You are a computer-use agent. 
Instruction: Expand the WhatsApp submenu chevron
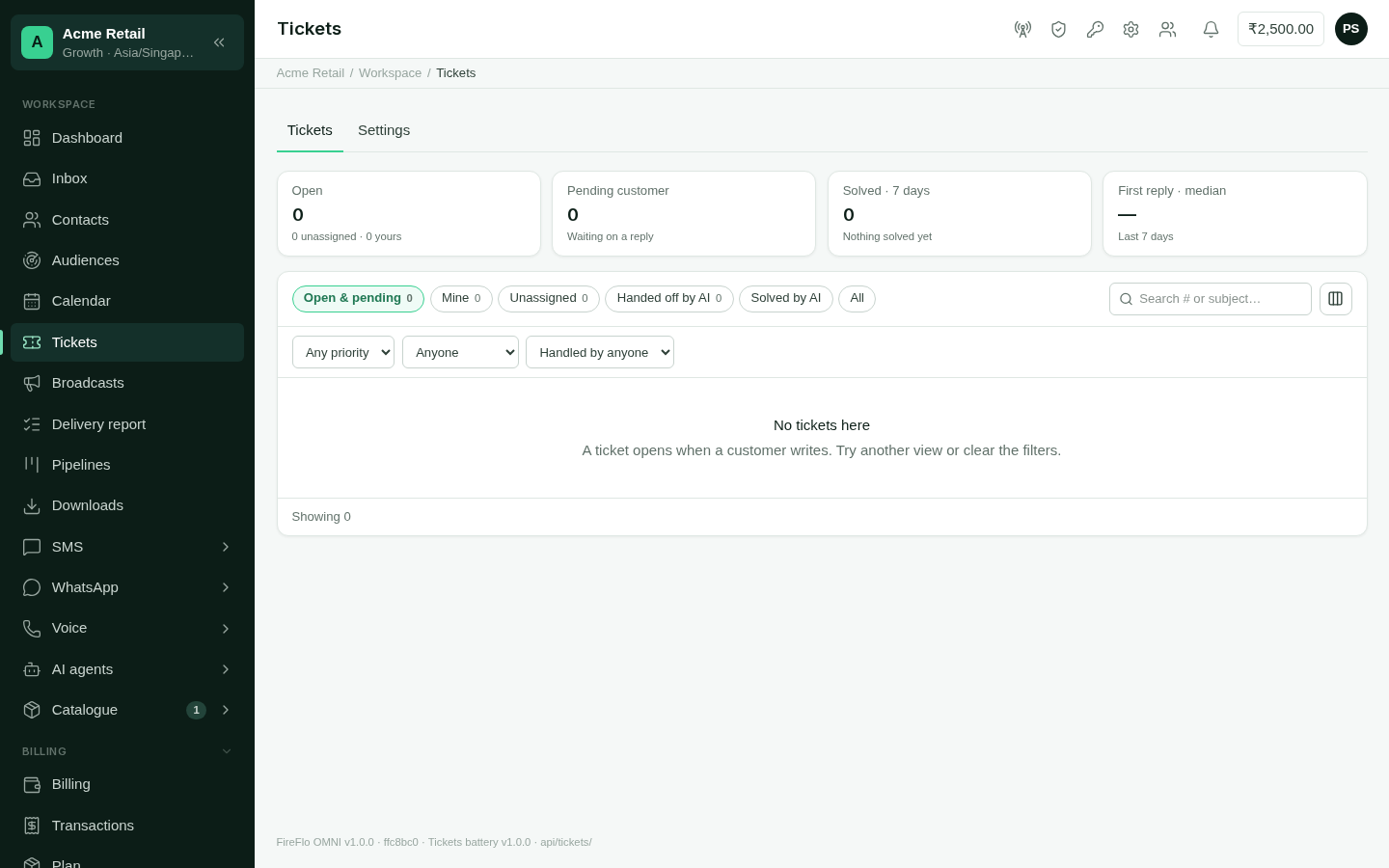226,587
